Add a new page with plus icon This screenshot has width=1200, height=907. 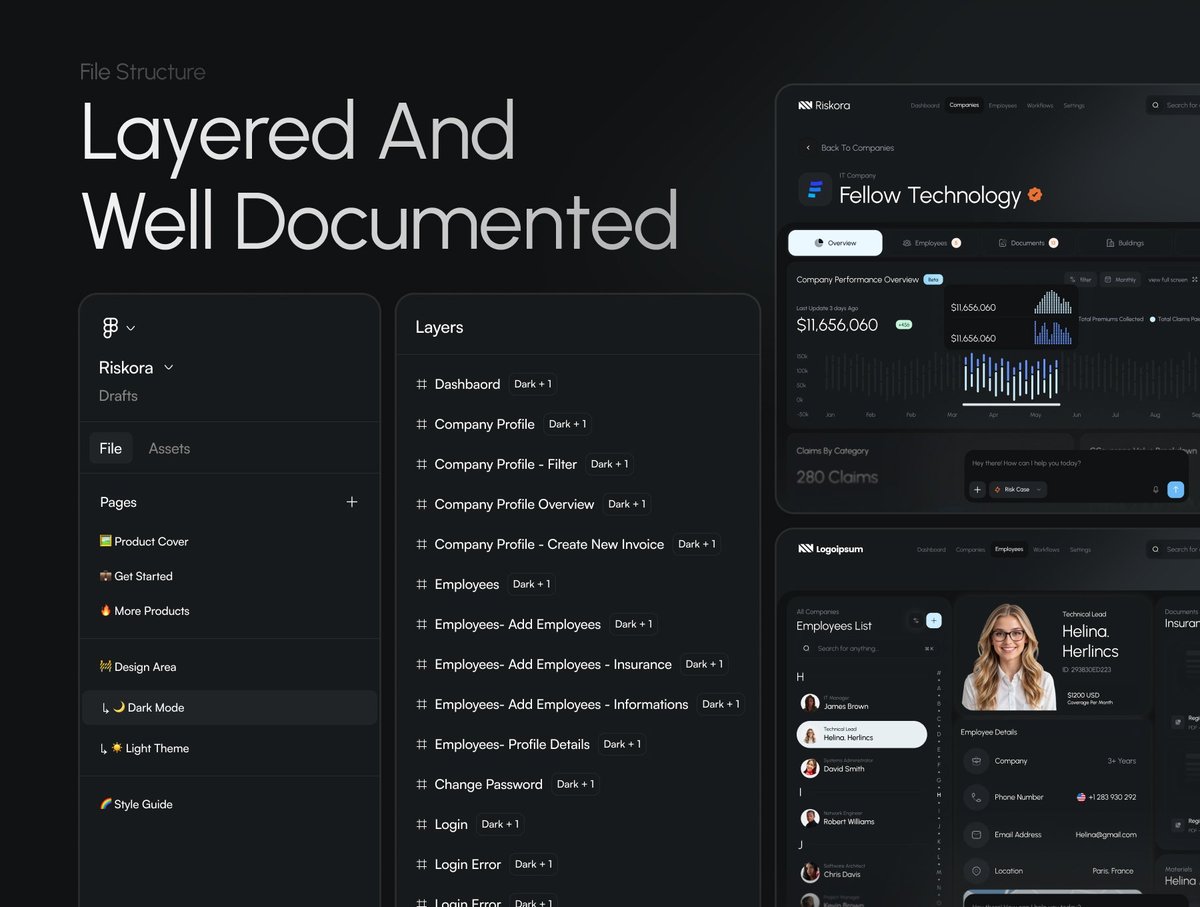point(352,502)
